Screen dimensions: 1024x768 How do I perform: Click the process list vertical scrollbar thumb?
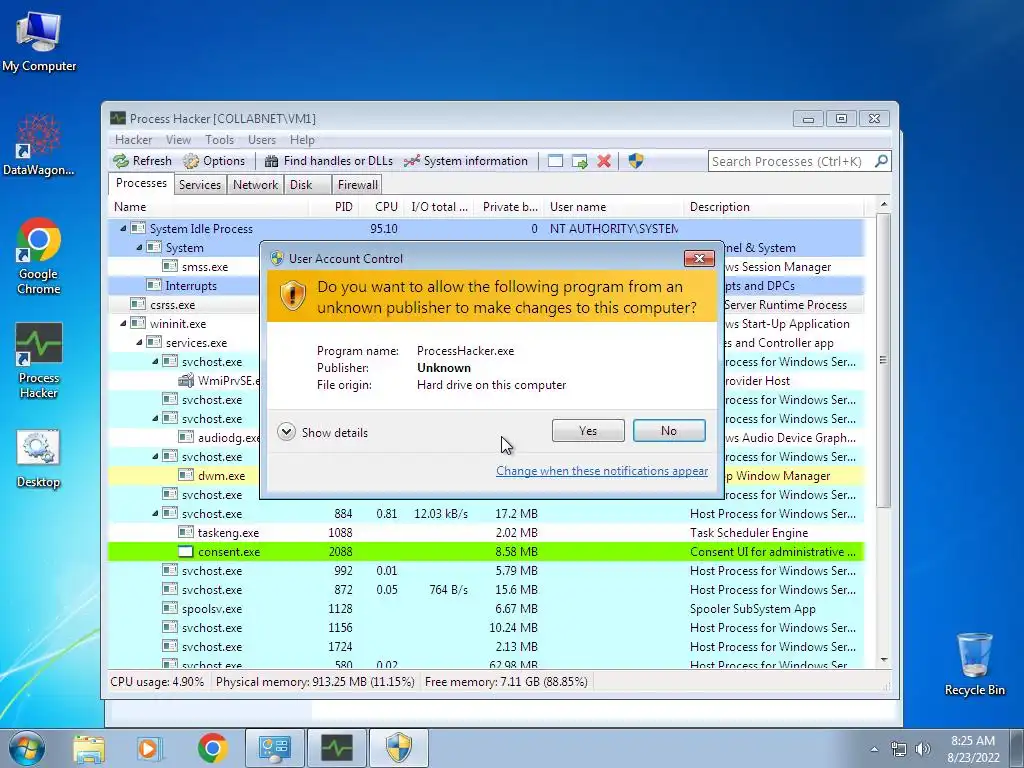tap(884, 360)
